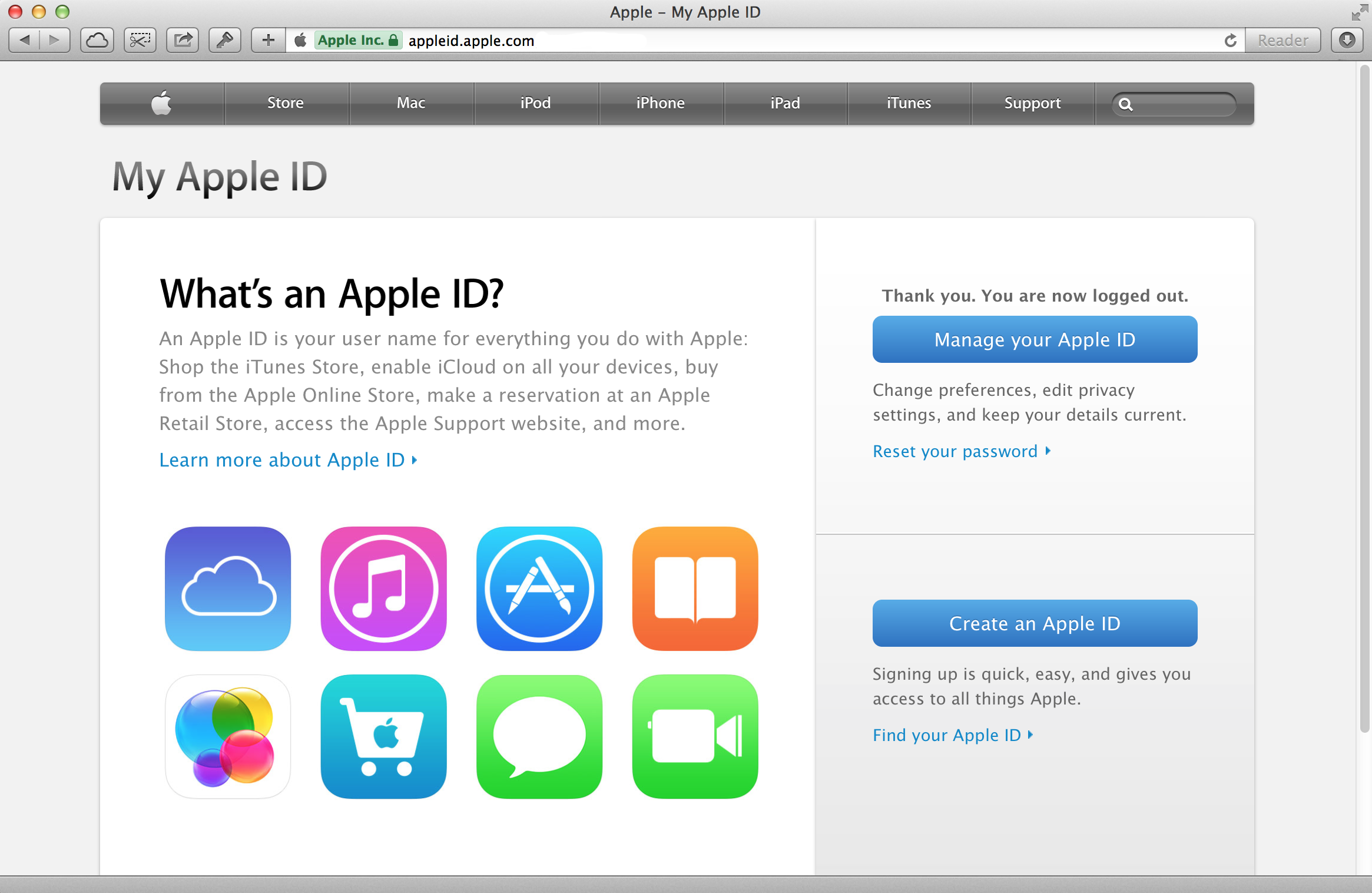Click the magnifier icon in site search

(1125, 104)
